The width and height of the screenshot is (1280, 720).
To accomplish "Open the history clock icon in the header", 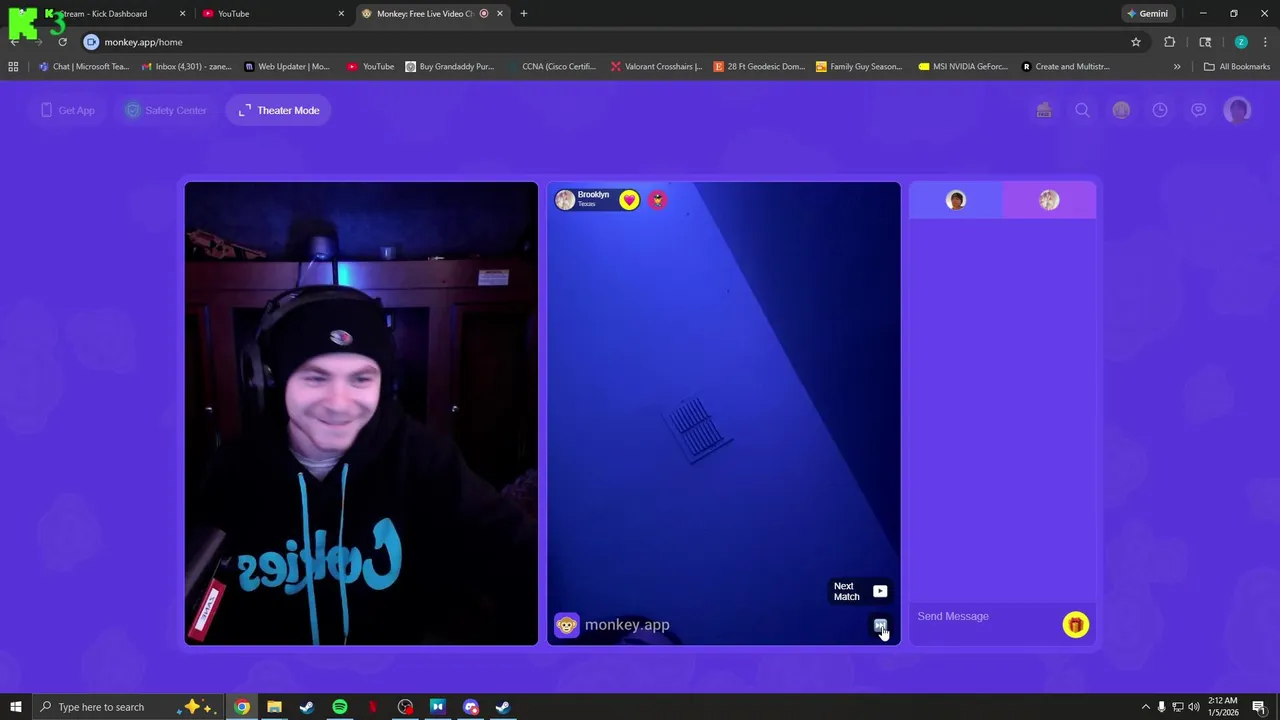I will (x=1160, y=110).
